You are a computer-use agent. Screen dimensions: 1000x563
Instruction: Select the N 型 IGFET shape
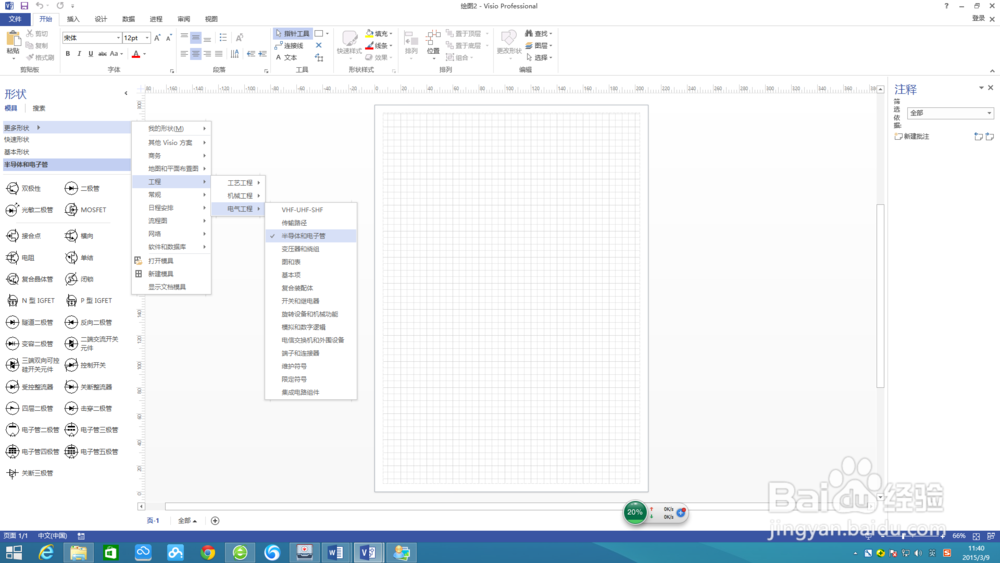pyautogui.click(x=30, y=300)
